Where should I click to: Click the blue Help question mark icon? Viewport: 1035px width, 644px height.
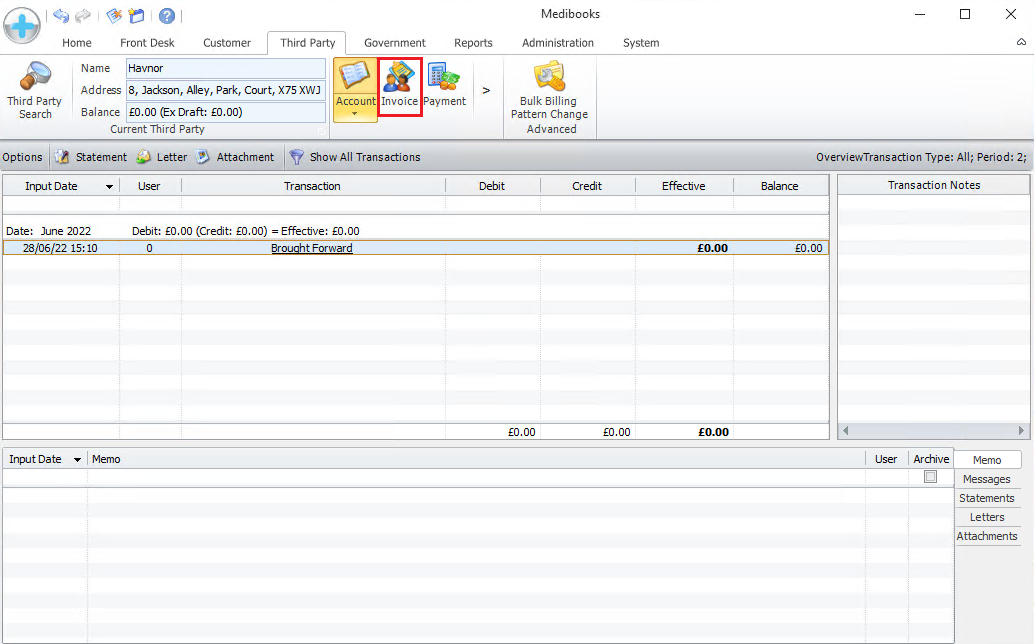point(167,16)
